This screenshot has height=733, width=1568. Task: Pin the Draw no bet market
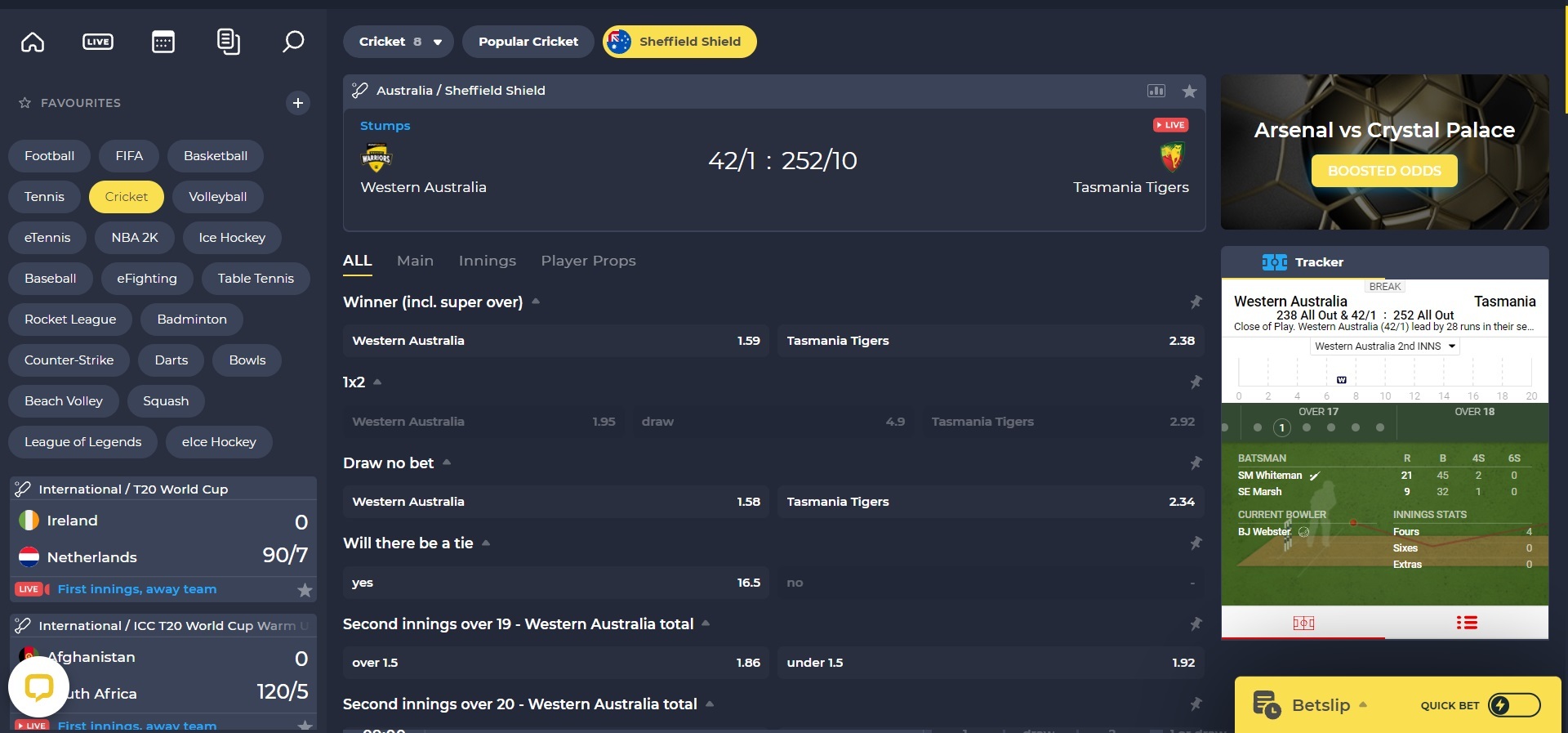(x=1196, y=463)
